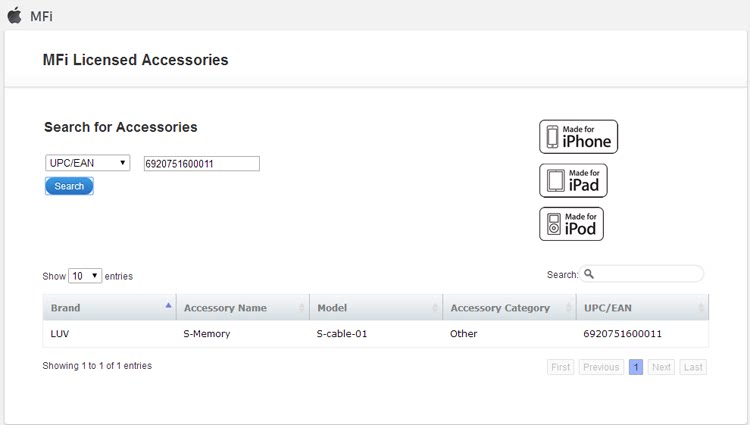750x425 pixels.
Task: Focus the UPC/EAN number input field
Action: point(201,163)
